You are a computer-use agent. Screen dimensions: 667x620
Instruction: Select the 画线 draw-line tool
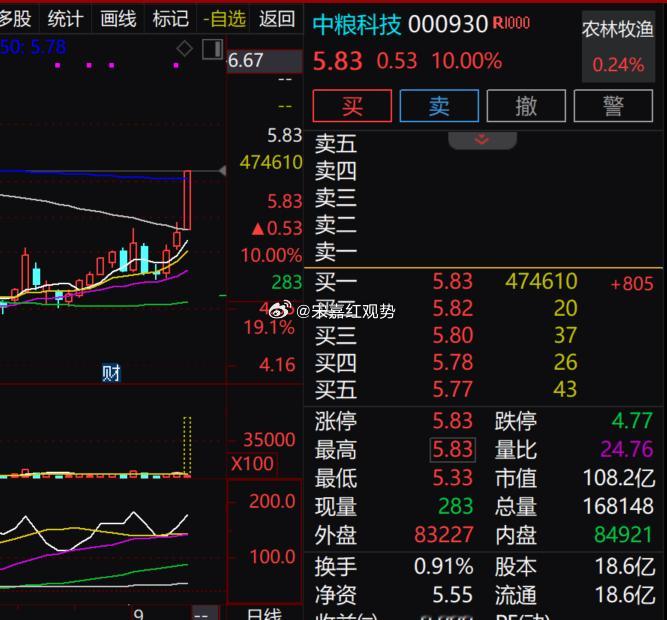point(118,19)
